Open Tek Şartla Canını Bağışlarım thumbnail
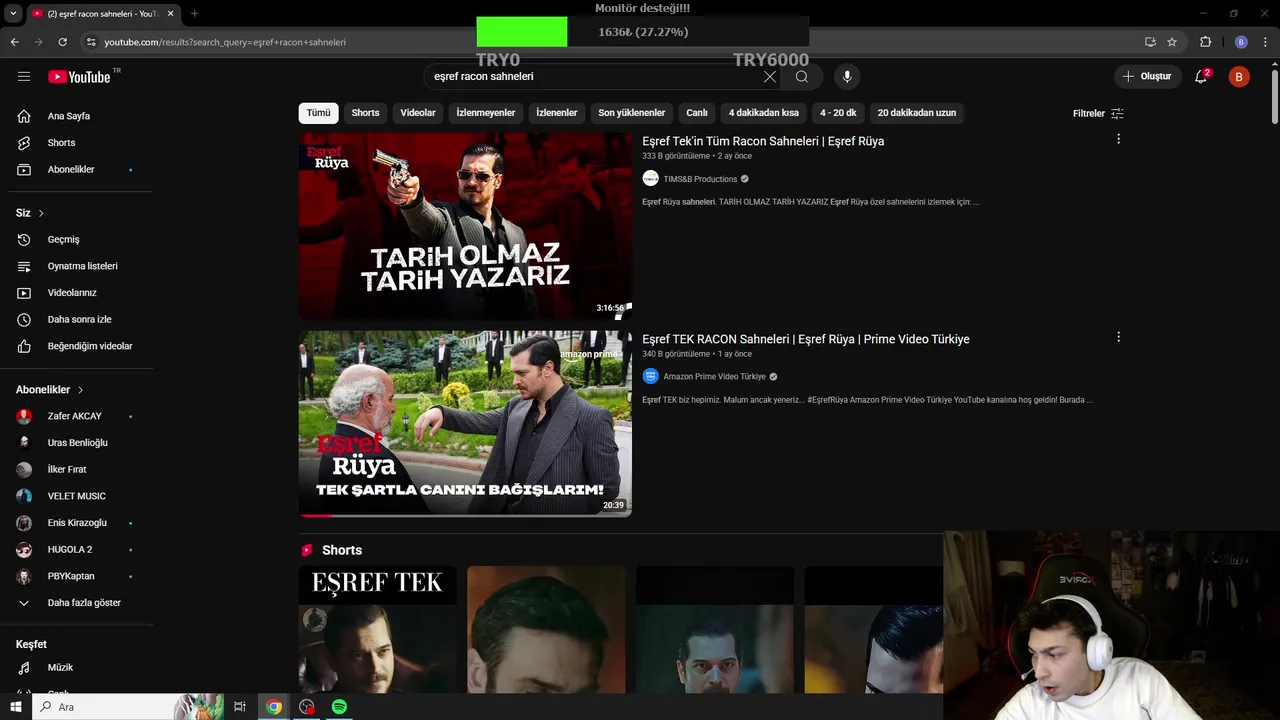Screen dimensions: 1280x720 point(465,424)
